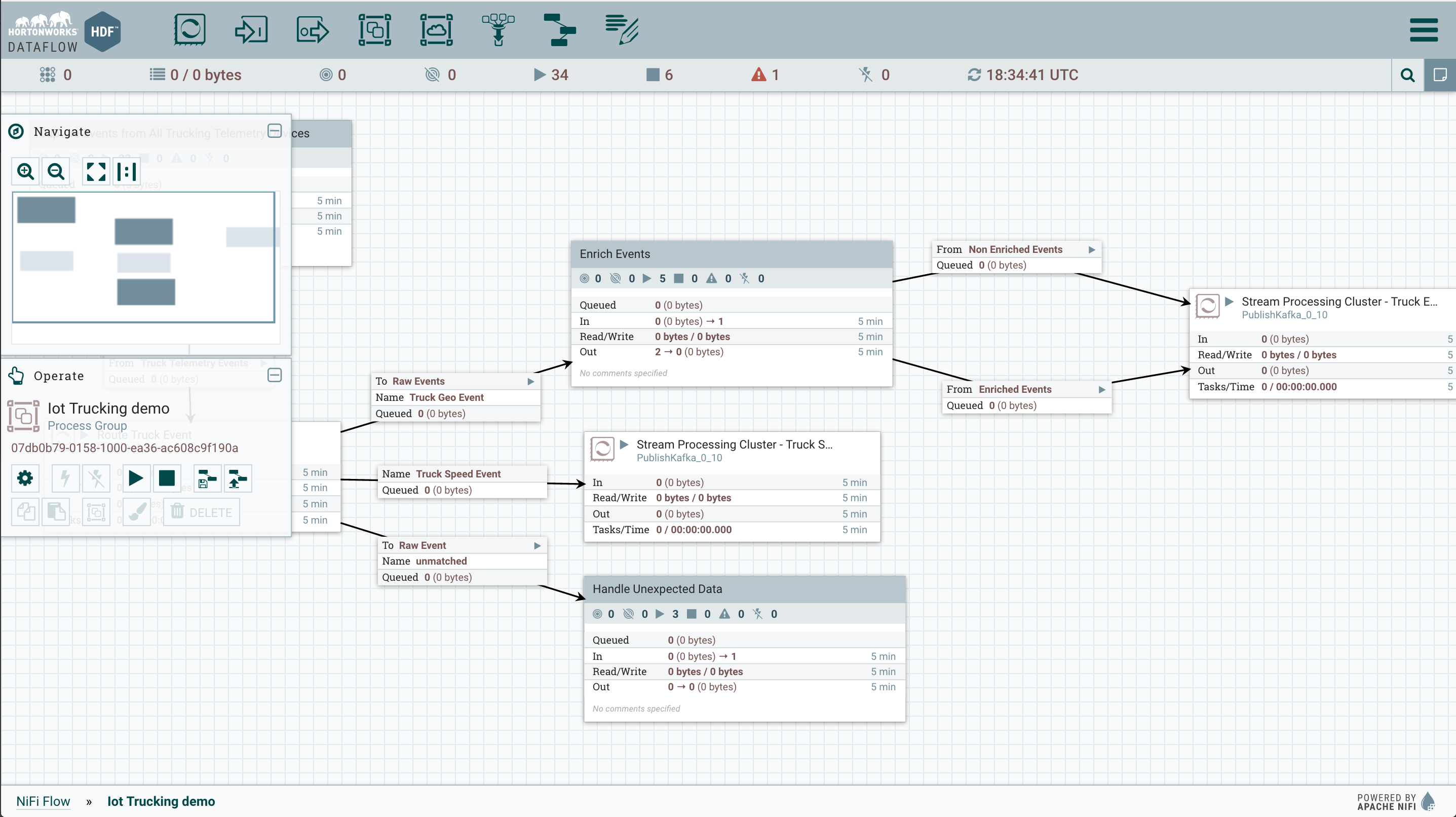Click the DELETE button in the Operate panel
The image size is (1456, 817).
pyautogui.click(x=201, y=512)
